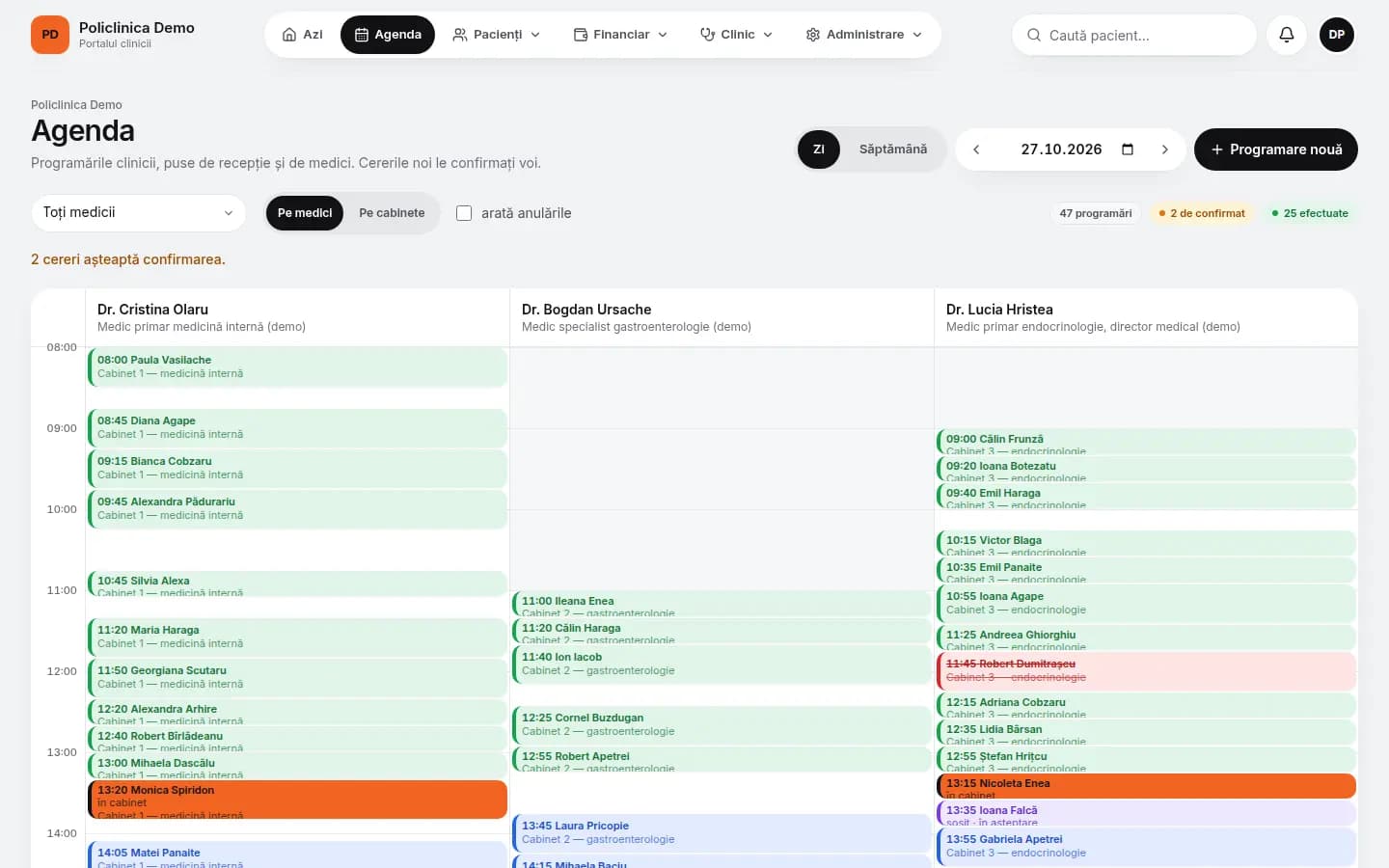The height and width of the screenshot is (868, 1389).
Task: Expand the Administrare menu
Action: [x=864, y=35]
